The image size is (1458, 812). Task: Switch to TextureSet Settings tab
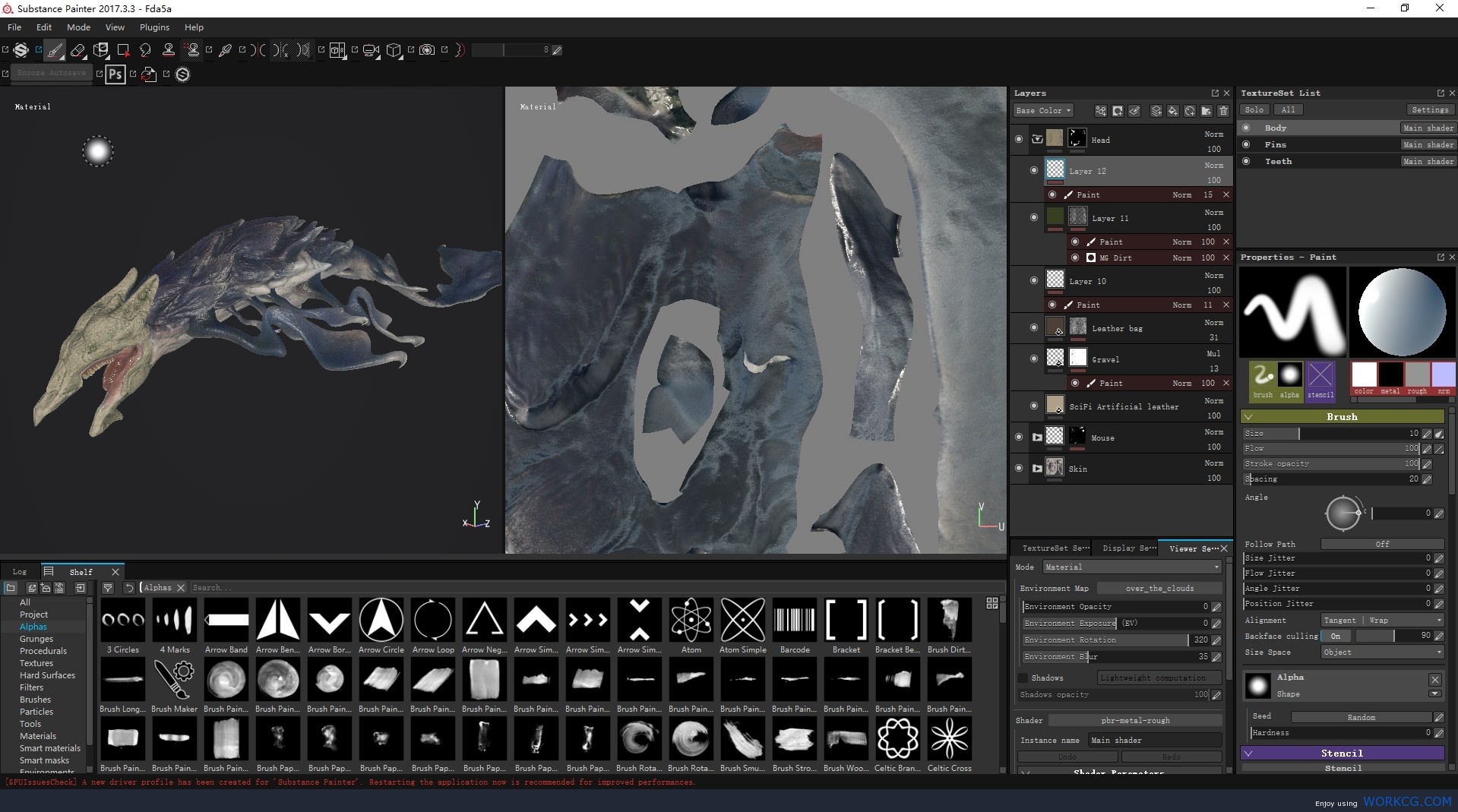1055,548
